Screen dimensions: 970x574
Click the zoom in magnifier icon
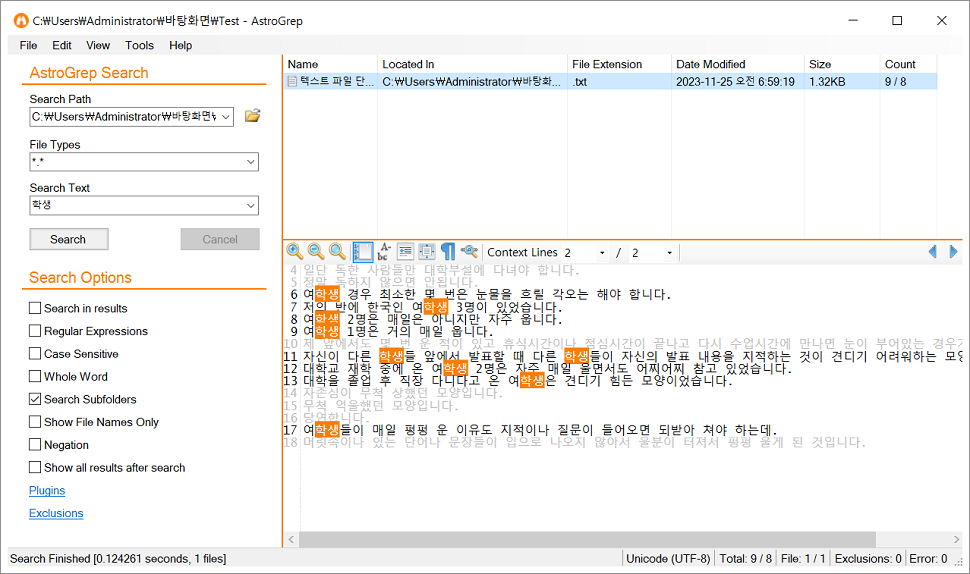(x=294, y=251)
